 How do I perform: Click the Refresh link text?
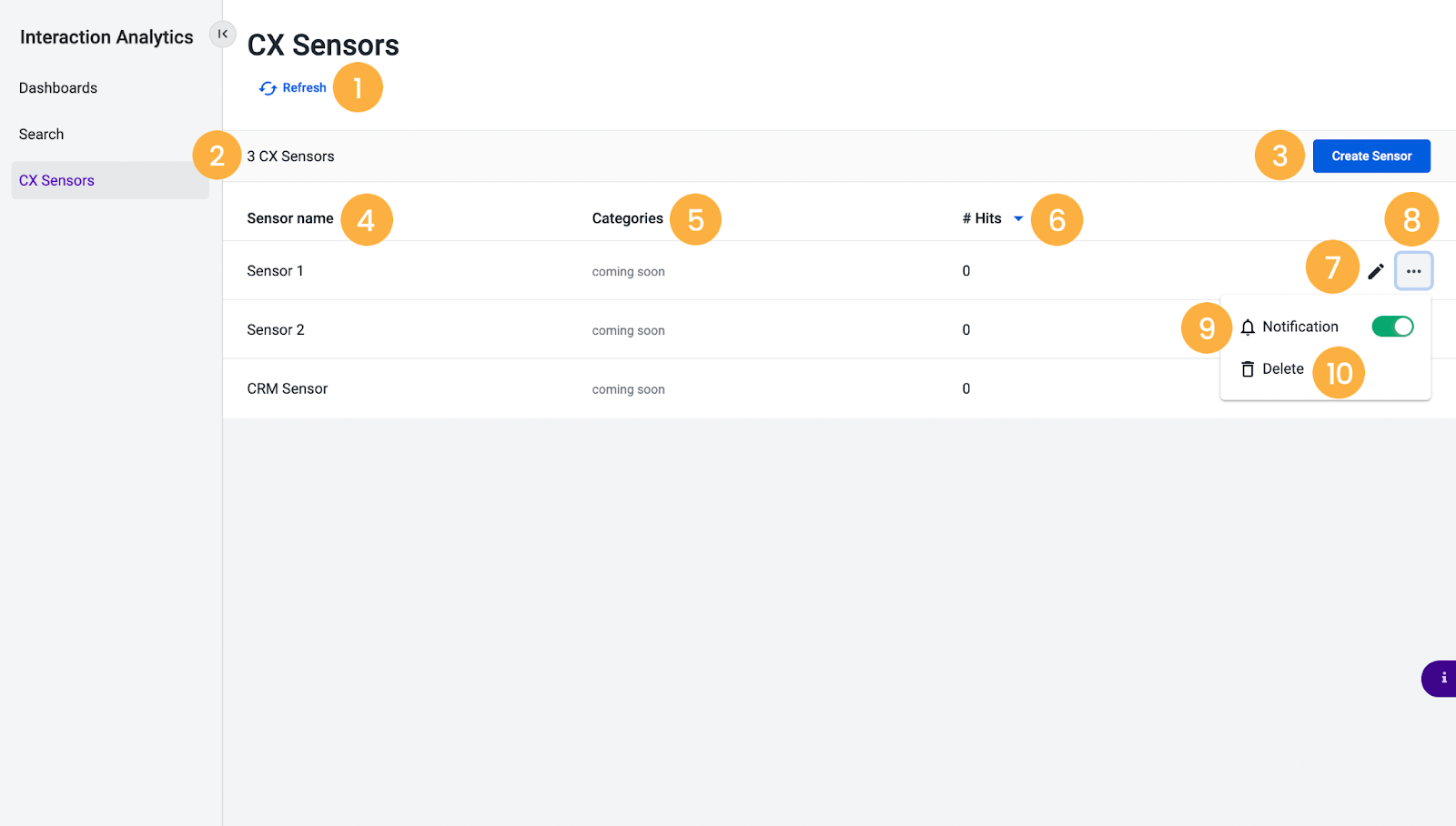[x=304, y=88]
